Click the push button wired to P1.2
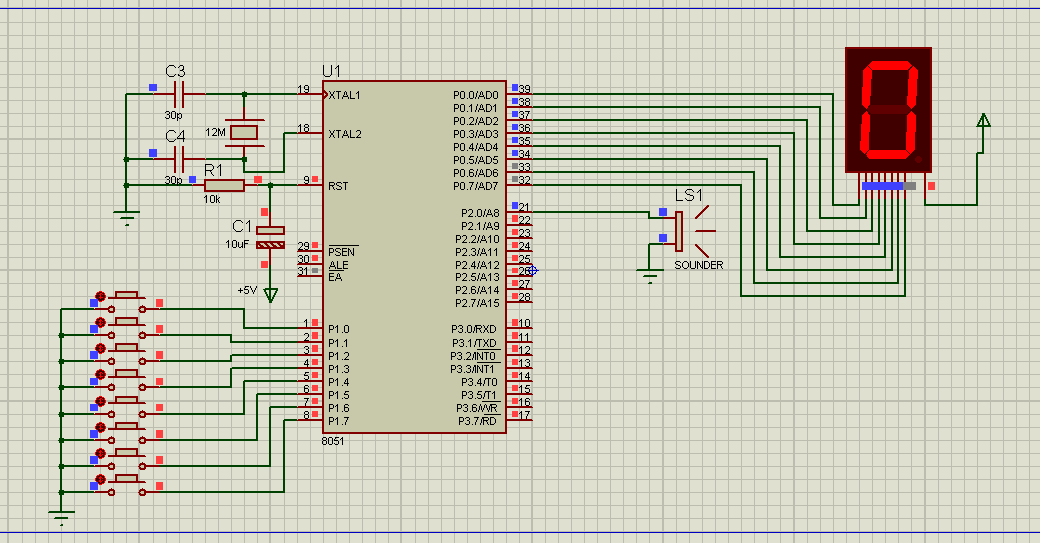Image resolution: width=1040 pixels, height=543 pixels. [x=126, y=354]
